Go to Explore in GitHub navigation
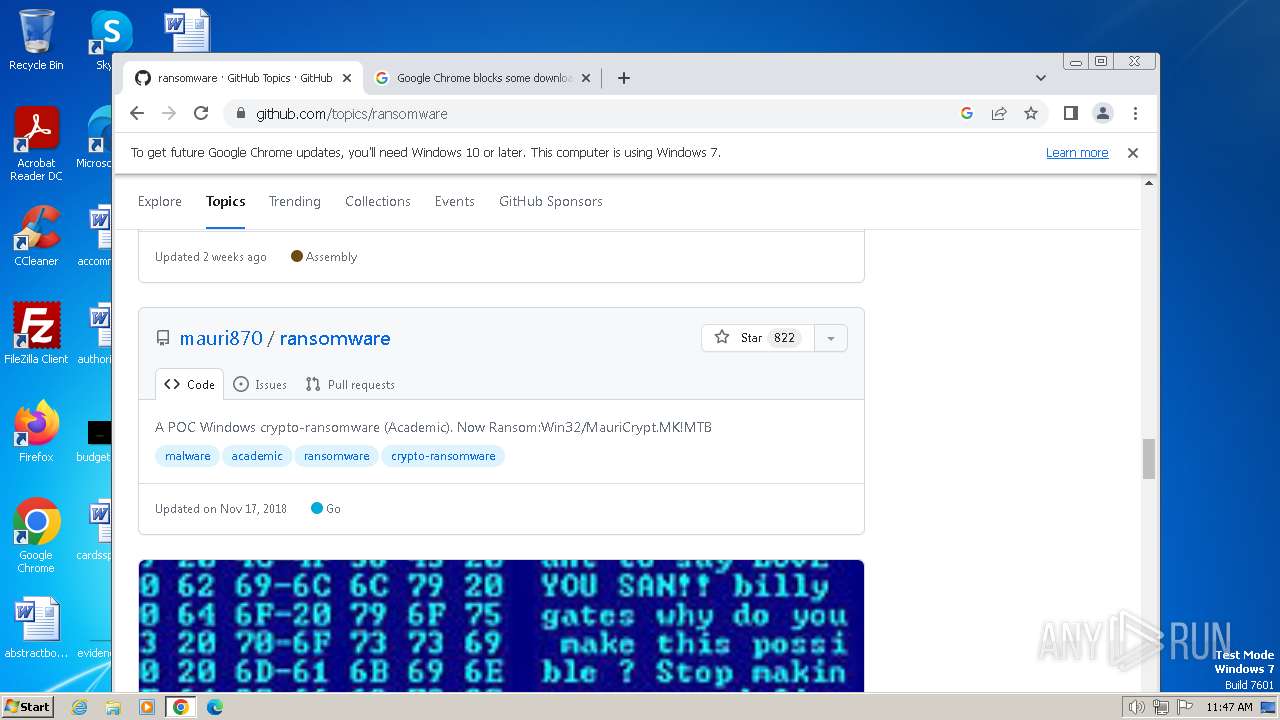The width and height of the screenshot is (1280, 720). pos(160,201)
